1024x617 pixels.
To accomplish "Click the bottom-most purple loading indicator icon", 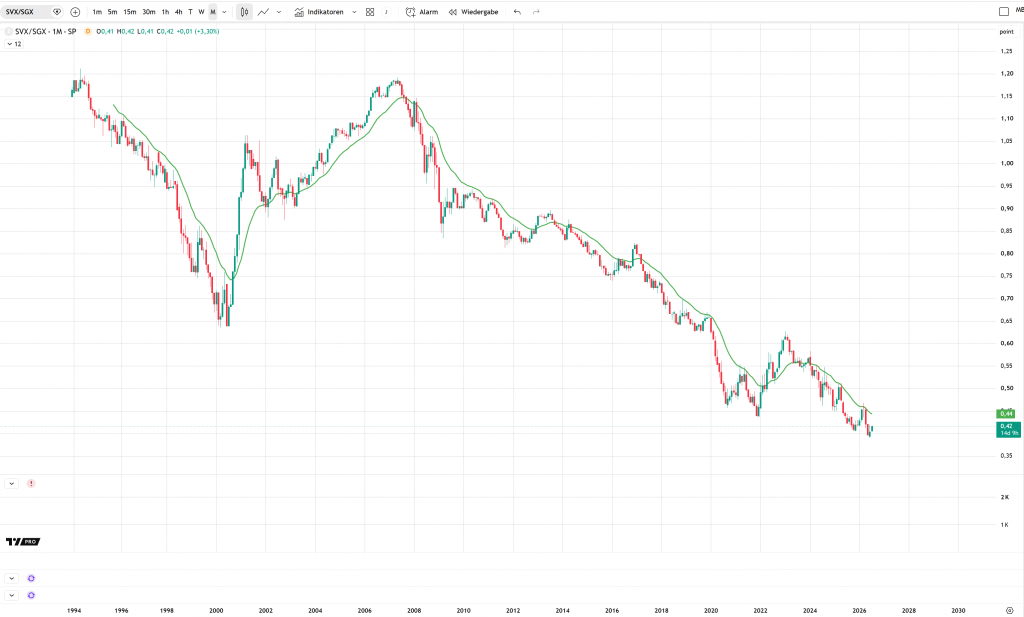I will pyautogui.click(x=31, y=595).
